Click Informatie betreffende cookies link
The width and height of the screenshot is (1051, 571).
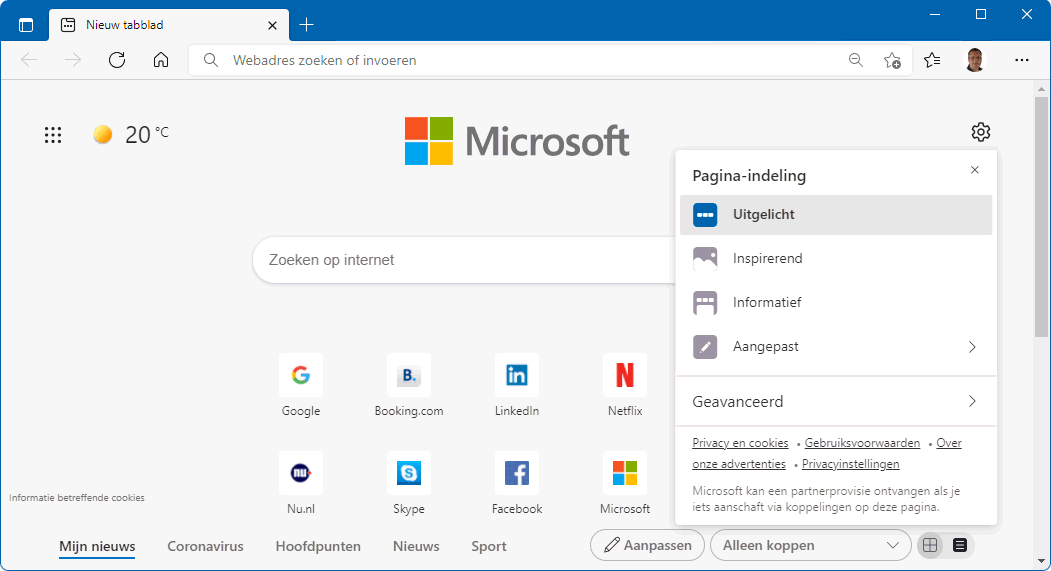77,498
